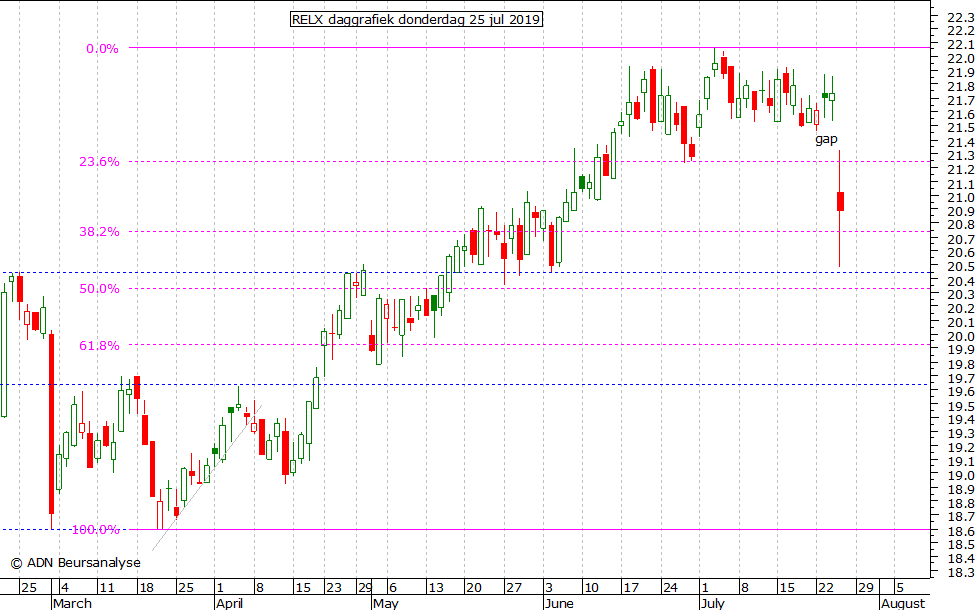
Task: Click the 'gap' annotation text
Action: [x=826, y=139]
